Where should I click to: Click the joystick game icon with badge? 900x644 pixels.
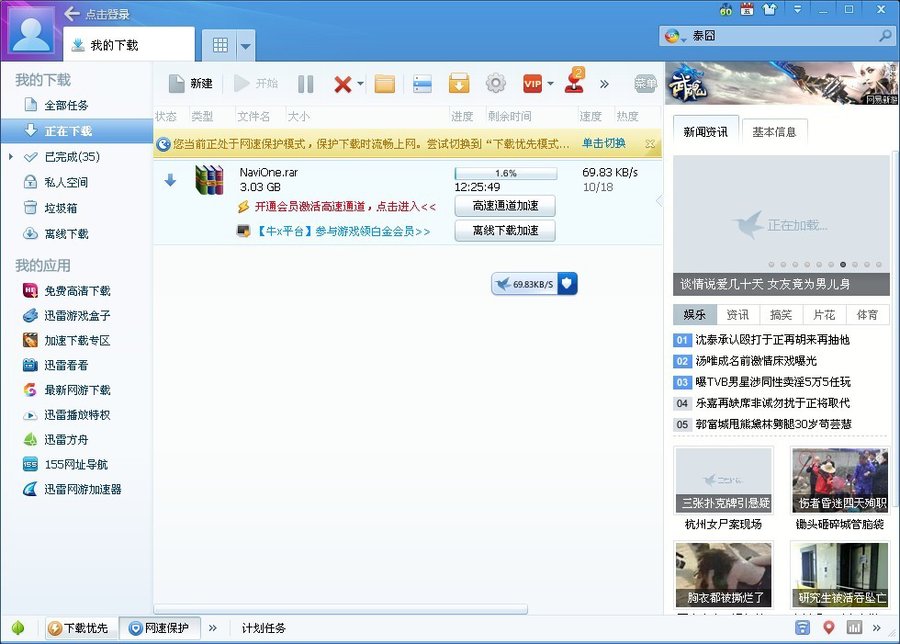point(575,81)
